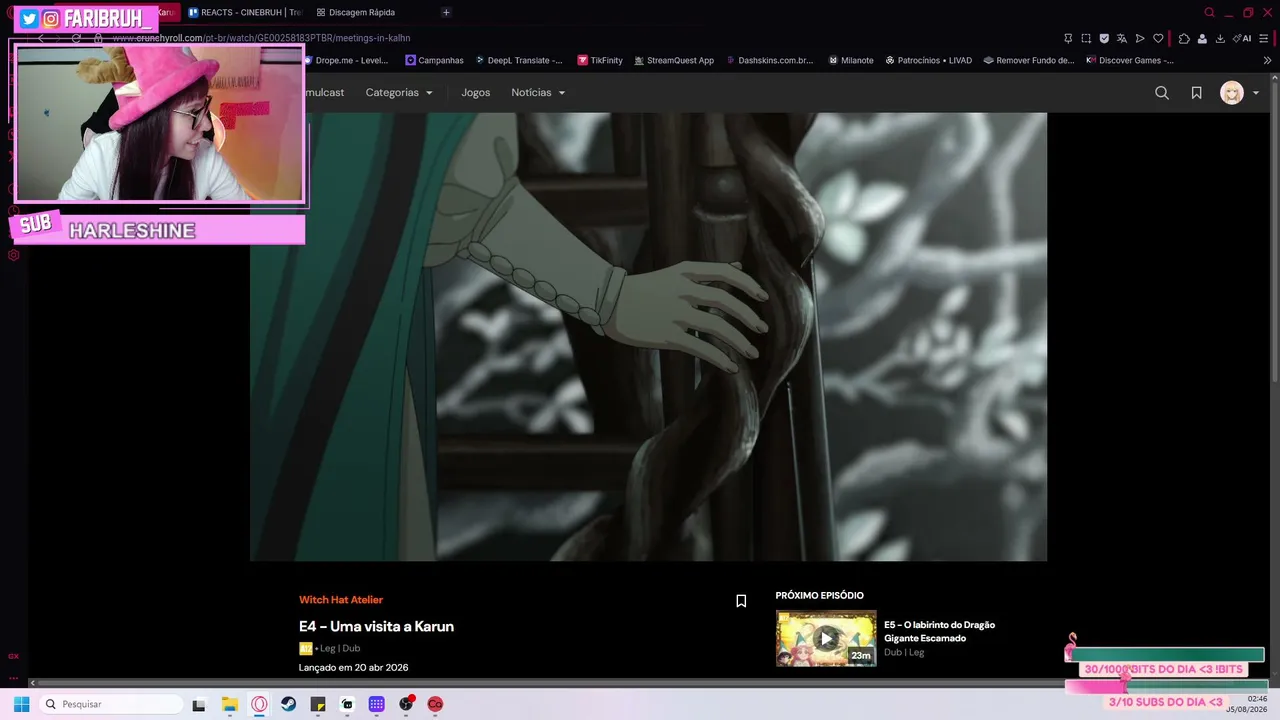This screenshot has height=720, width=1280.
Task: Click the Crunchyroll profile avatar
Action: pos(1232,93)
